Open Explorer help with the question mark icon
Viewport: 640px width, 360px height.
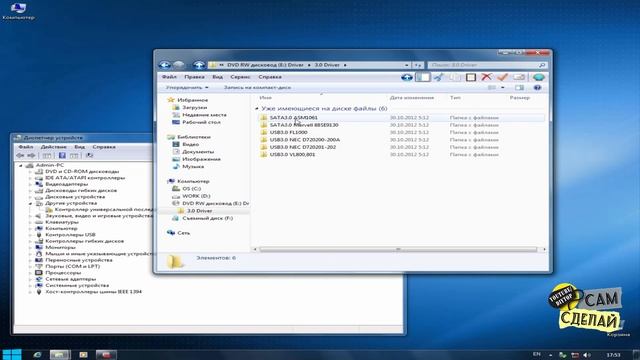537,87
